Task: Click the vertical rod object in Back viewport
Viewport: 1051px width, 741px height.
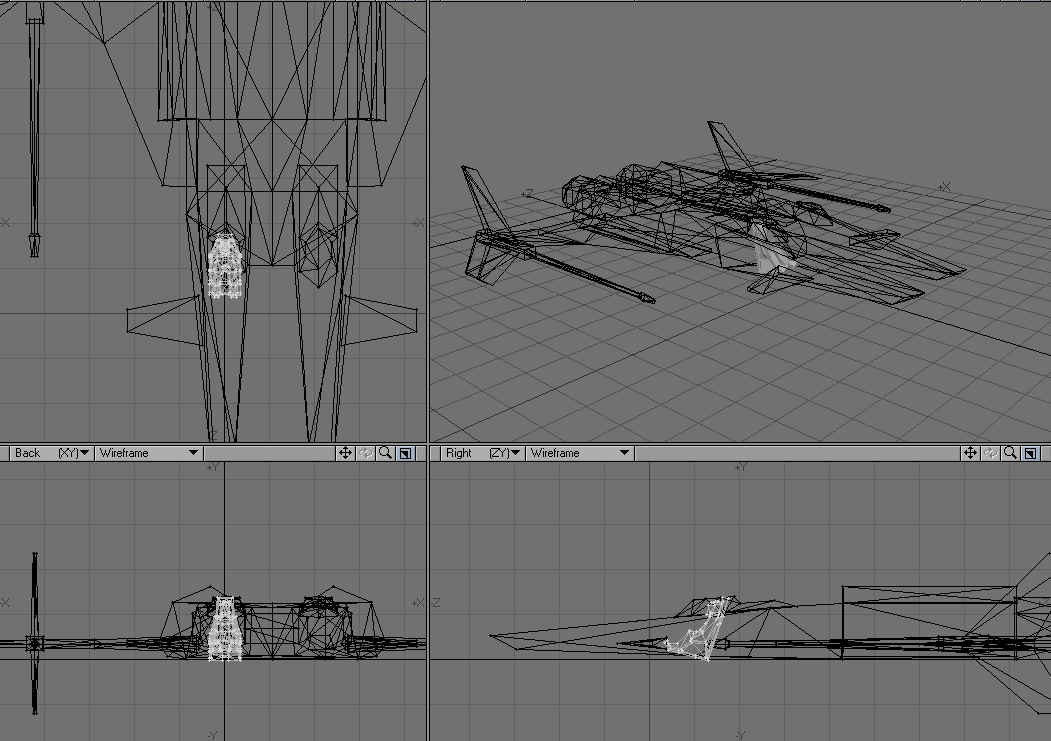Action: 35,632
